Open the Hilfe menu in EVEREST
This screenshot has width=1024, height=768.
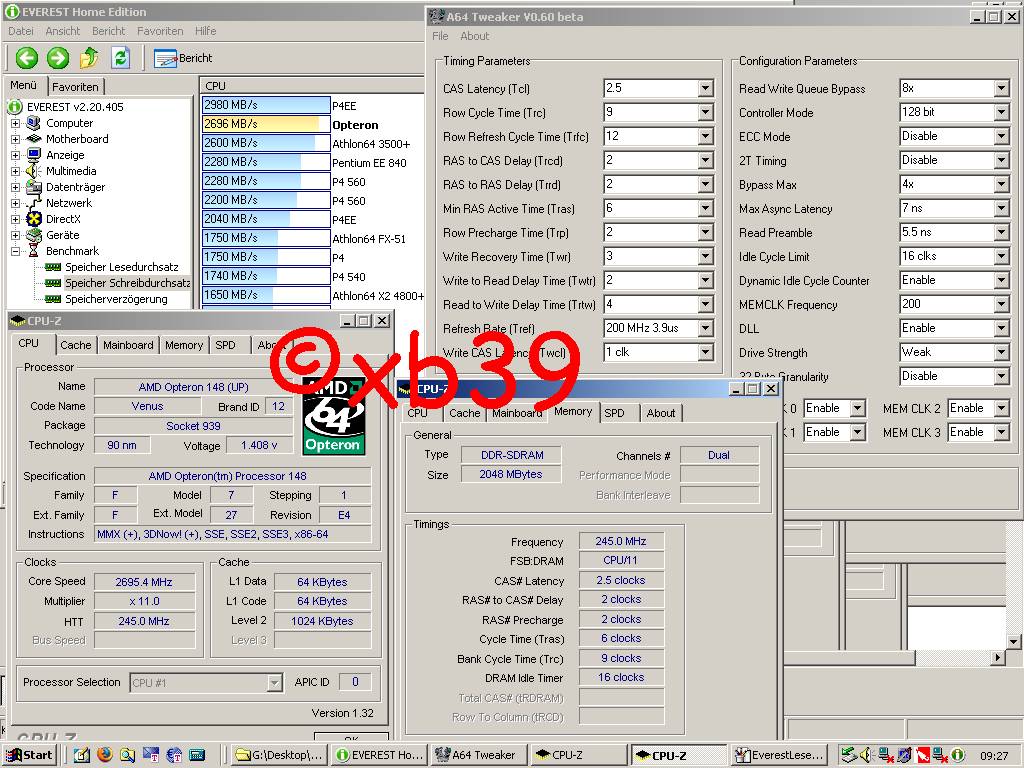coord(205,31)
